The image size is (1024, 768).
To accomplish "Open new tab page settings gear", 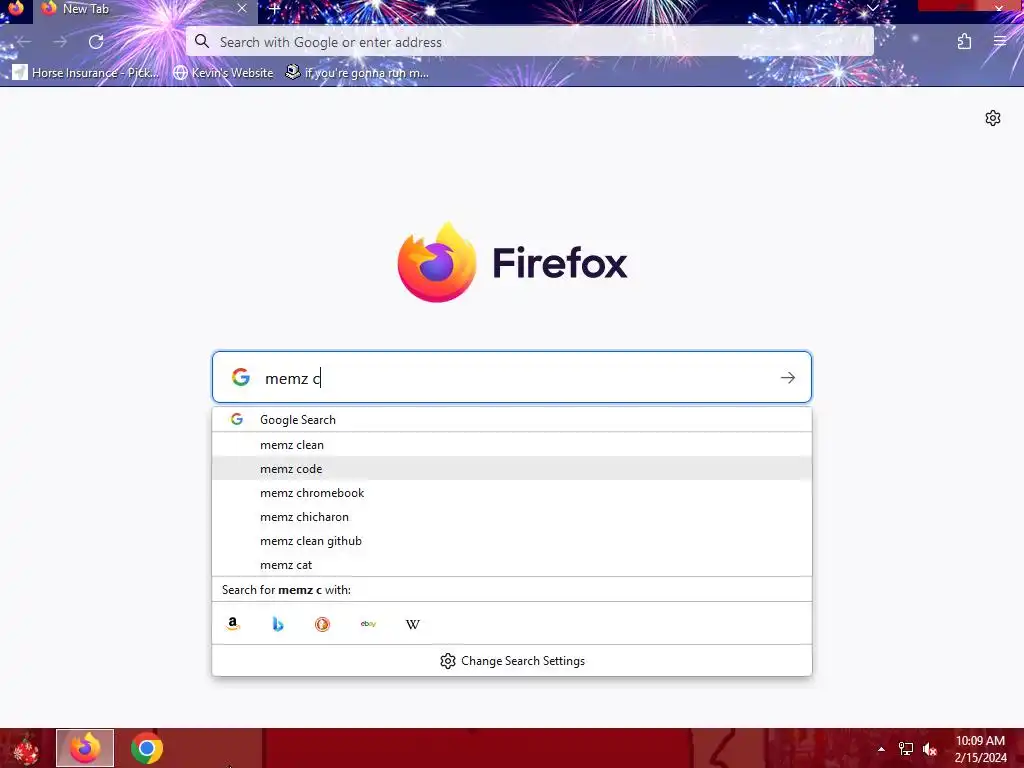I will [x=993, y=118].
